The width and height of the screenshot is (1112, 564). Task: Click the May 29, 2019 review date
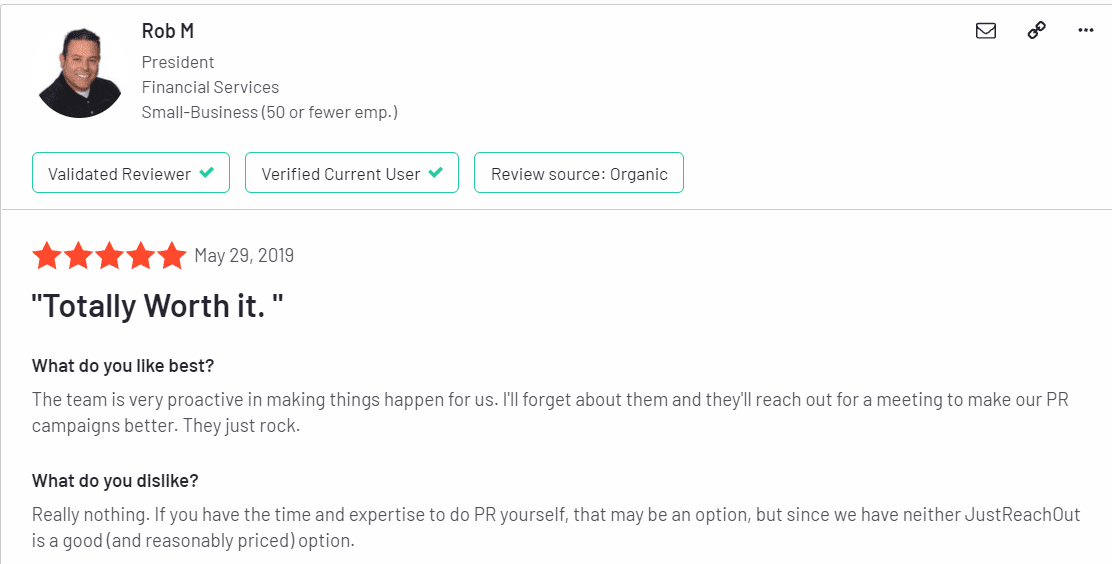[244, 255]
